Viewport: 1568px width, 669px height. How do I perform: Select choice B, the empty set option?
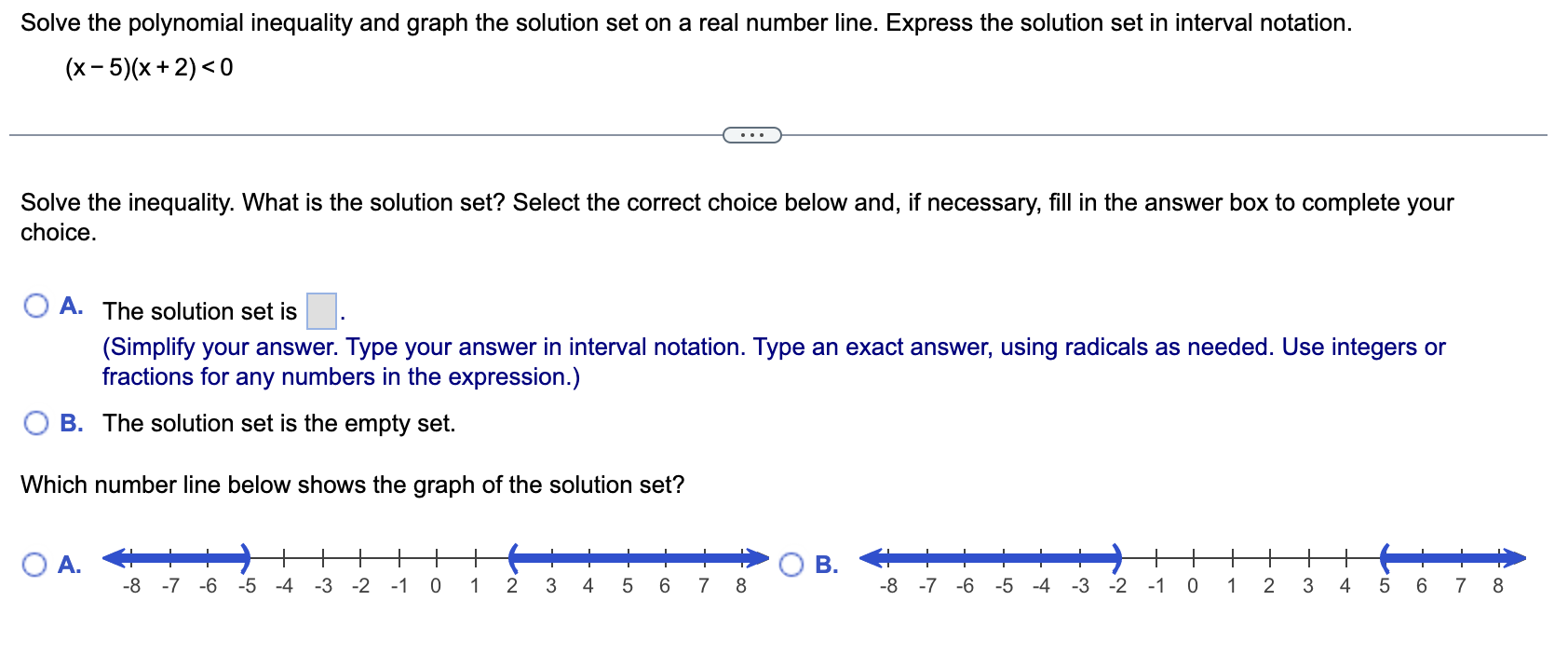click(36, 423)
